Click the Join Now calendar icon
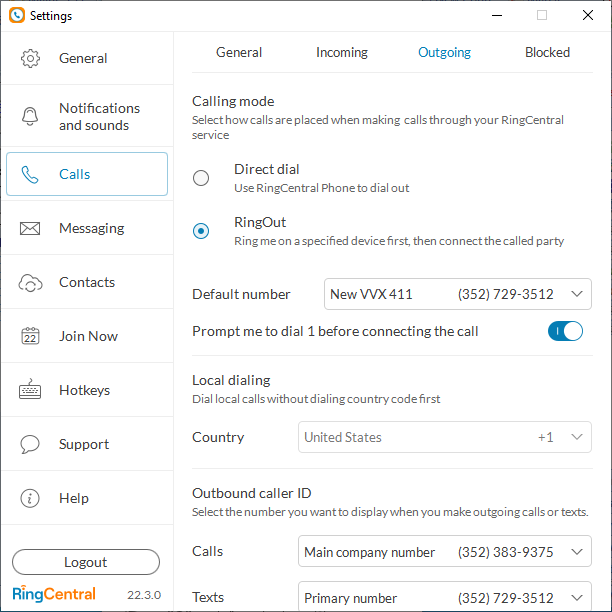The width and height of the screenshot is (612, 612). tap(30, 336)
